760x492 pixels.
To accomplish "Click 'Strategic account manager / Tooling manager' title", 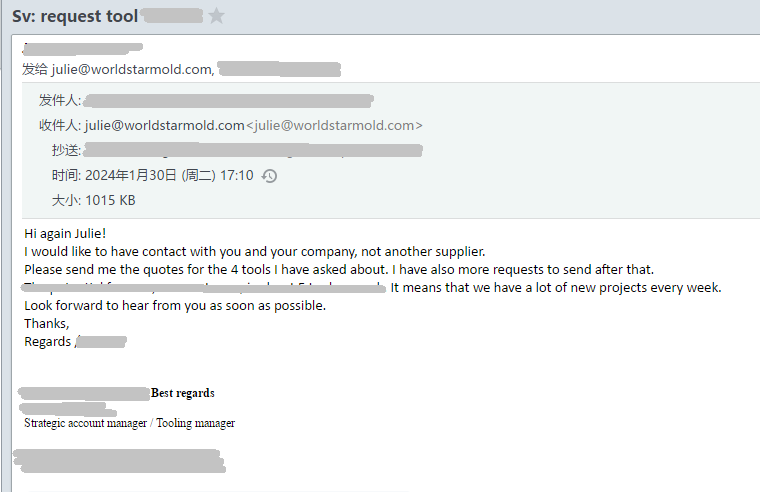I will click(x=129, y=423).
